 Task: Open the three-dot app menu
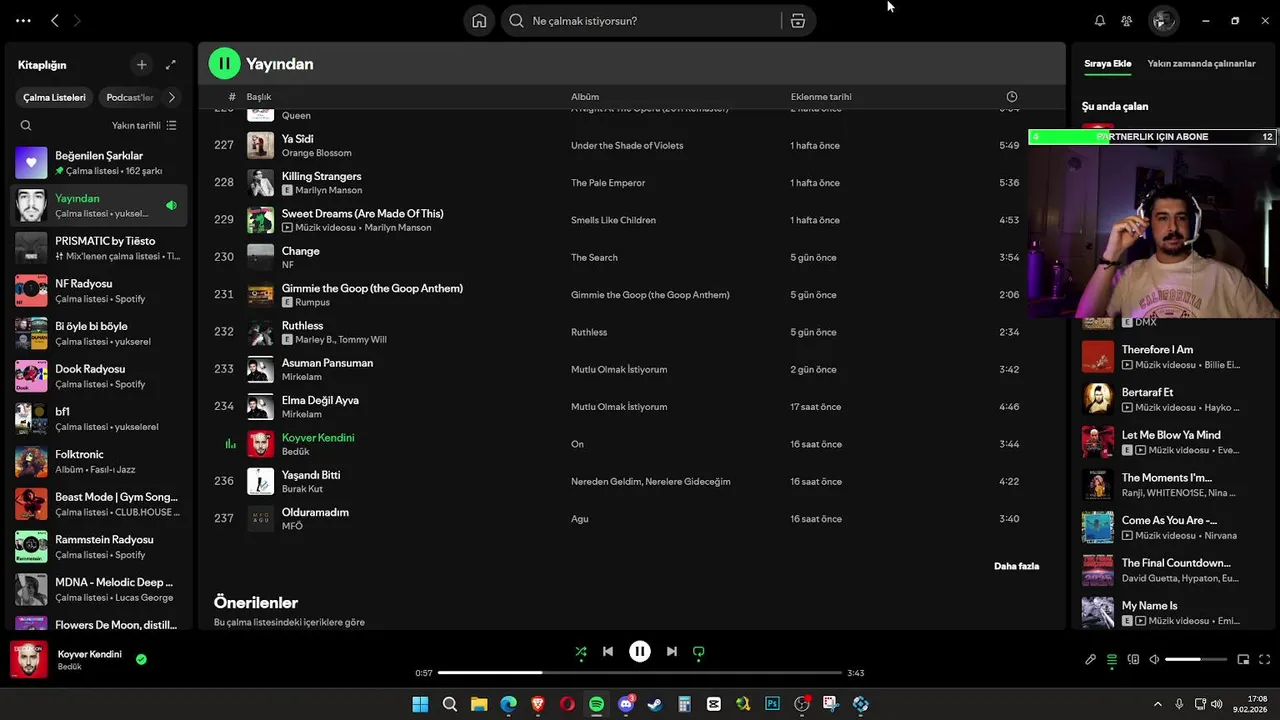click(x=23, y=20)
